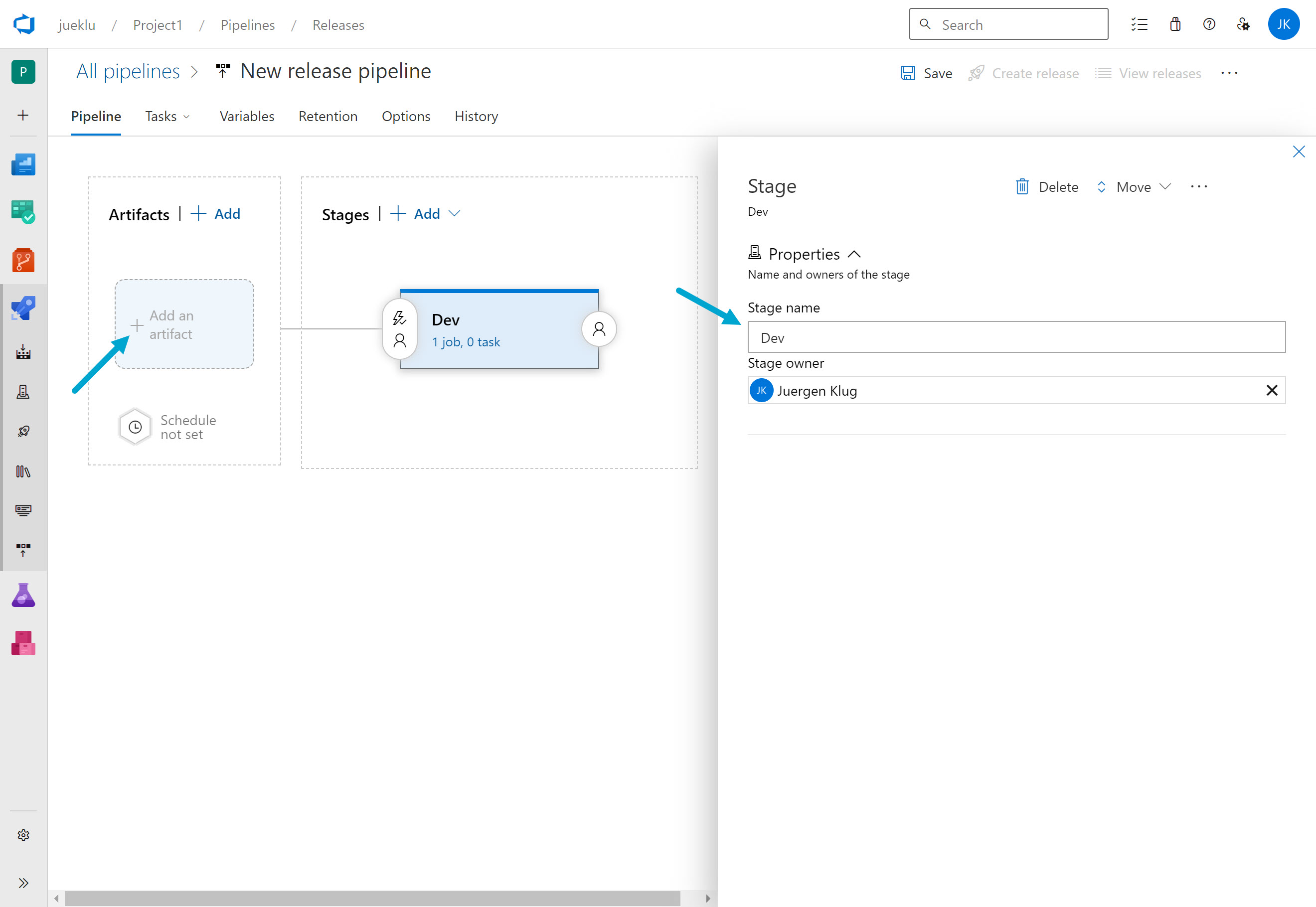
Task: Switch to Variables tab
Action: coord(247,117)
